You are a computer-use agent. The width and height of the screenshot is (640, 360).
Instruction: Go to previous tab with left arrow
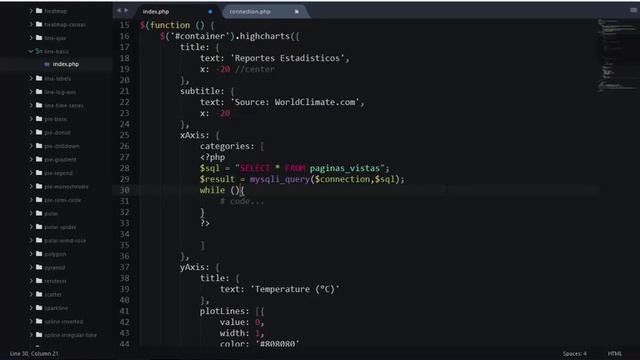tap(119, 10)
